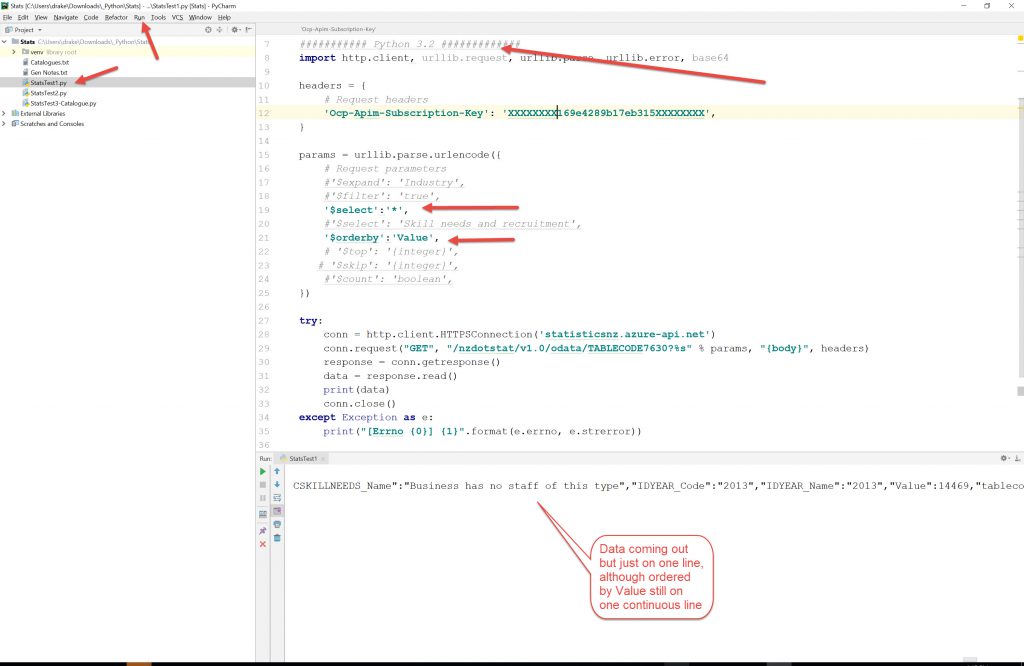This screenshot has width=1024, height=666.
Task: Toggle the soft-wrap icon in Run panel
Action: [277, 497]
